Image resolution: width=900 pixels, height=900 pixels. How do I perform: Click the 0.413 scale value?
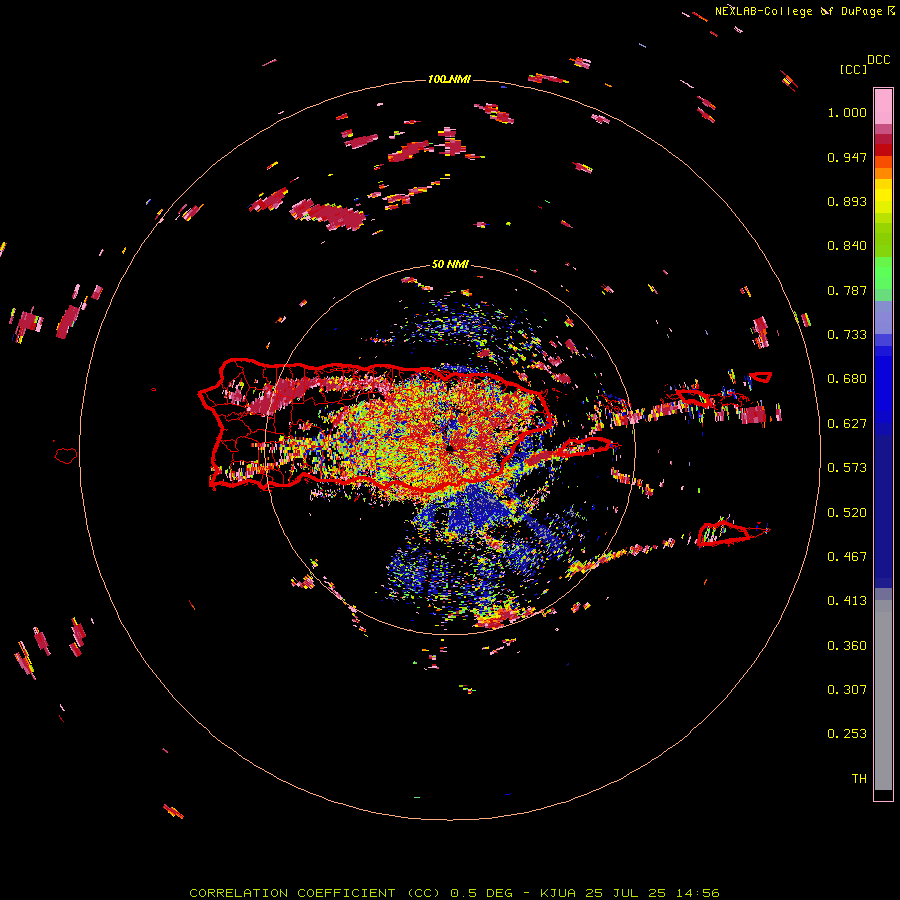(847, 601)
